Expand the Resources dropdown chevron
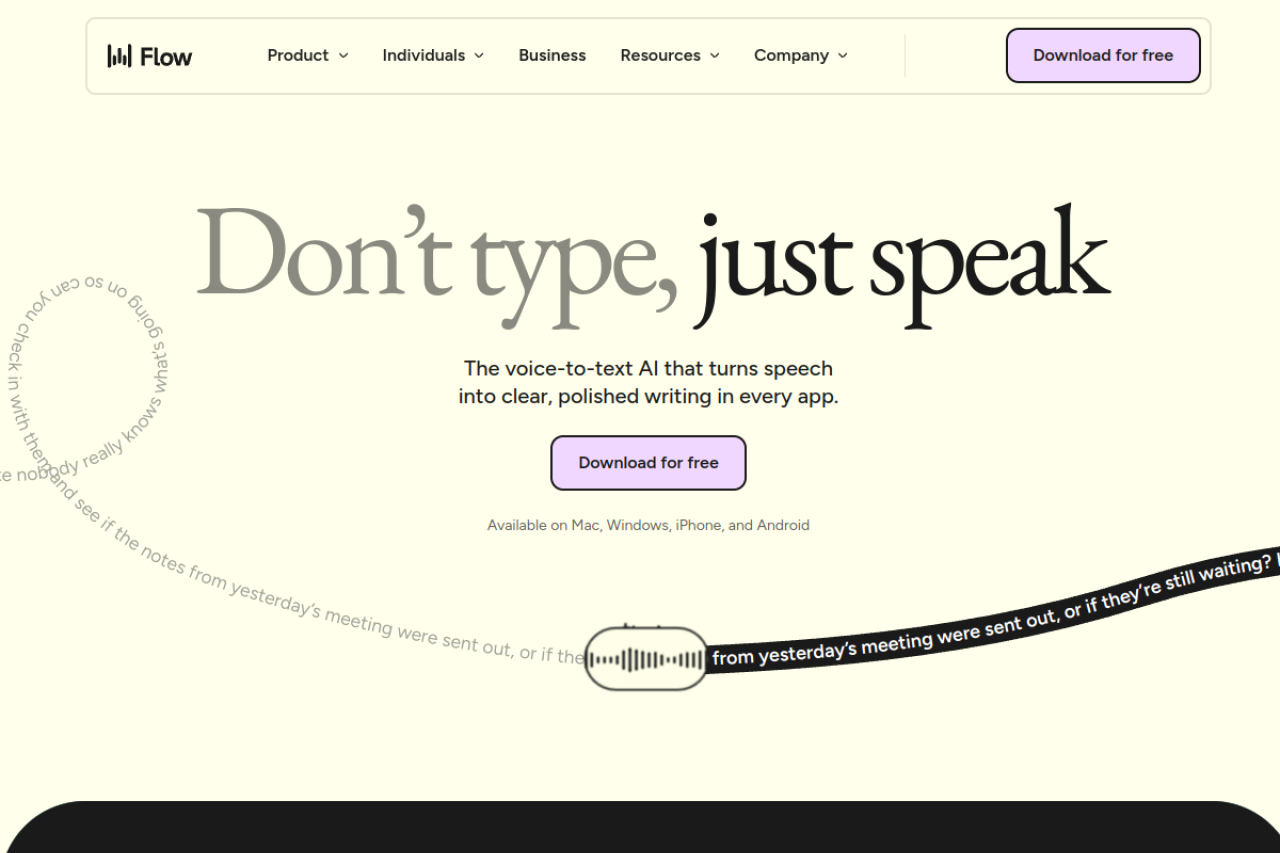Image resolution: width=1280 pixels, height=853 pixels. 714,56
